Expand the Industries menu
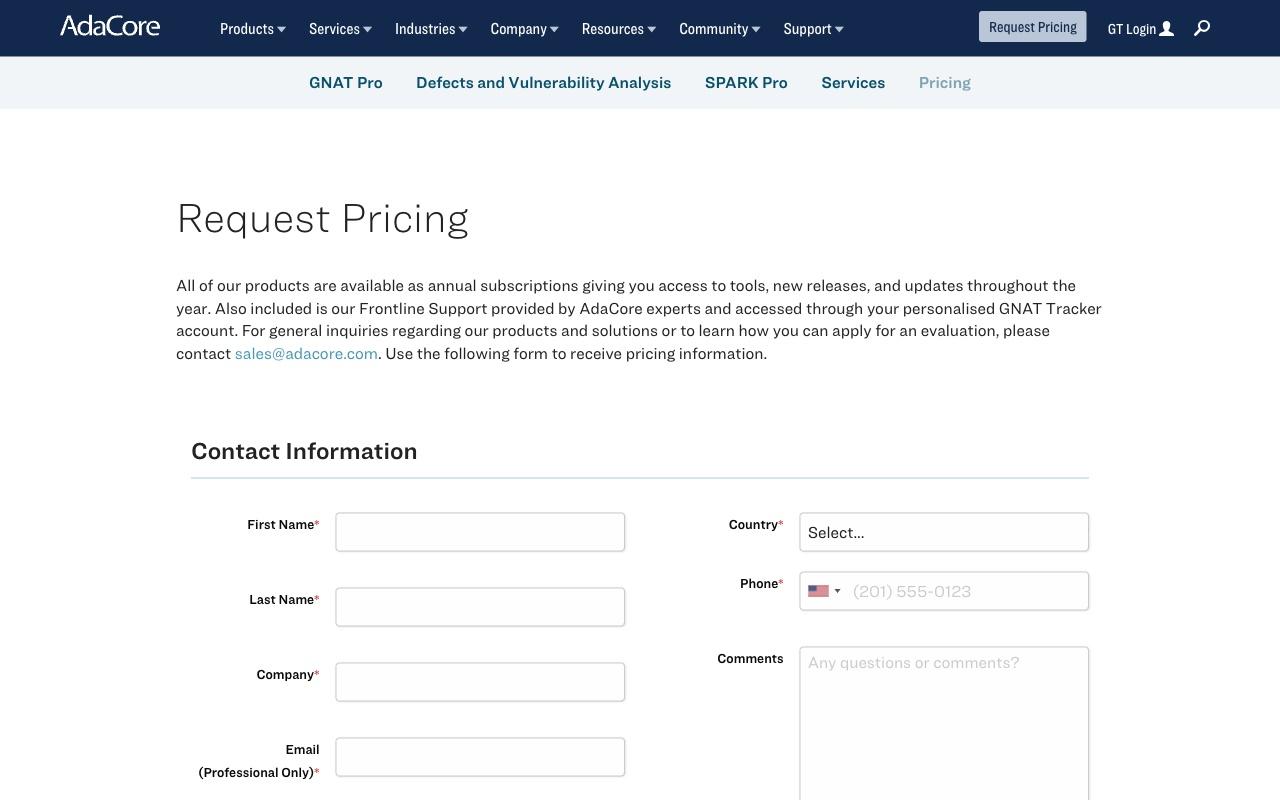Screen dimensions: 1280x800 coord(431,29)
